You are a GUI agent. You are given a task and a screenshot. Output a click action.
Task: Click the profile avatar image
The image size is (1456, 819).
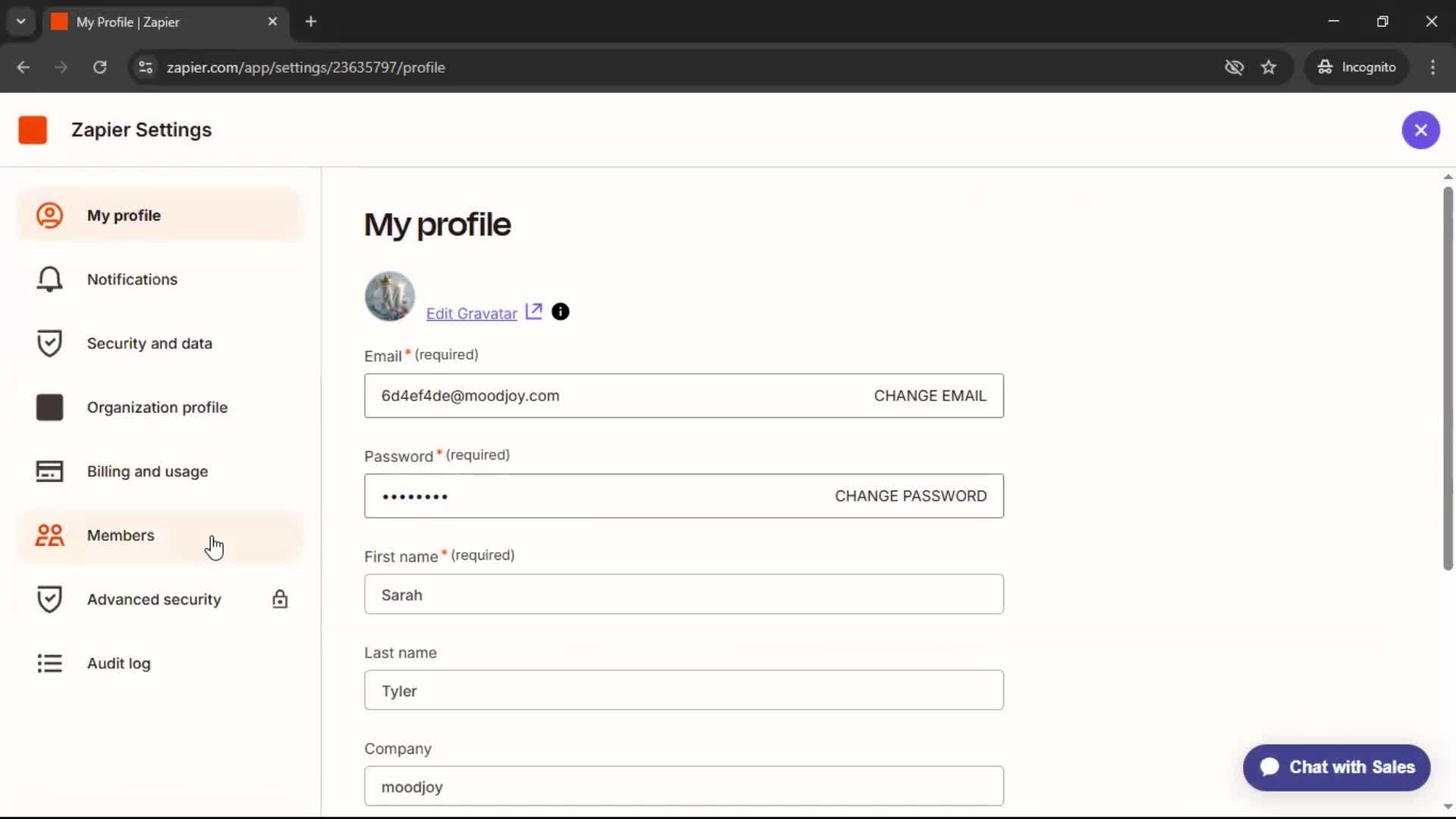point(390,297)
